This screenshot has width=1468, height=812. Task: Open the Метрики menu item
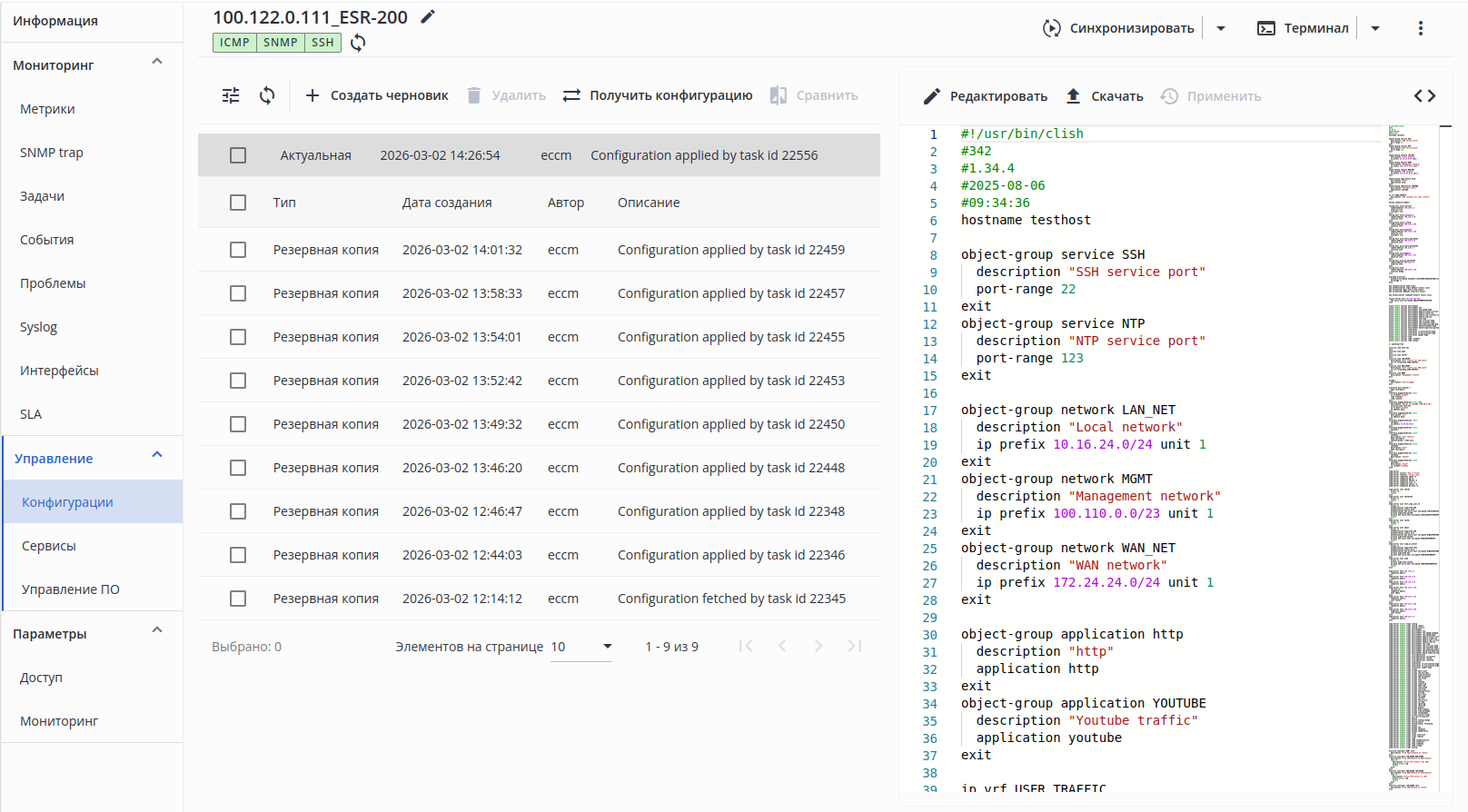pos(47,109)
